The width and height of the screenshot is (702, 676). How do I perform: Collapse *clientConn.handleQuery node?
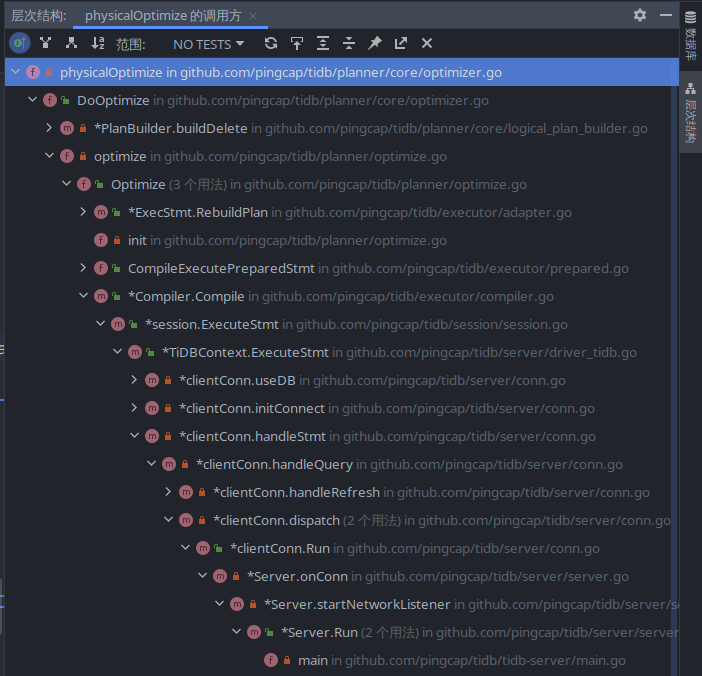click(152, 463)
